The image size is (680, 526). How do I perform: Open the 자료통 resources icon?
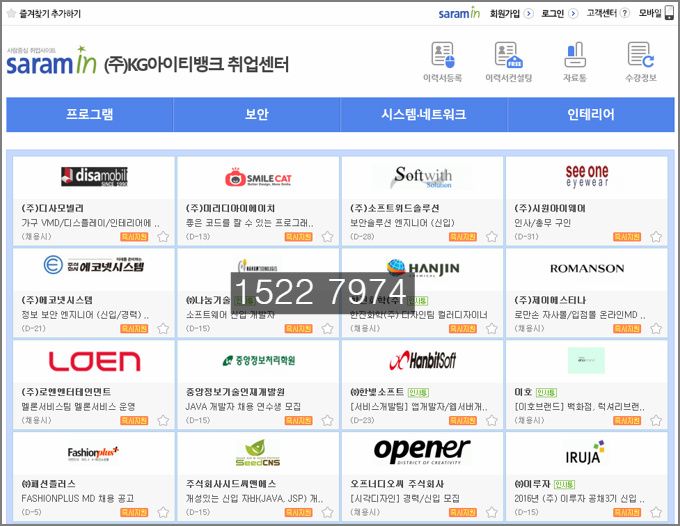coord(575,55)
